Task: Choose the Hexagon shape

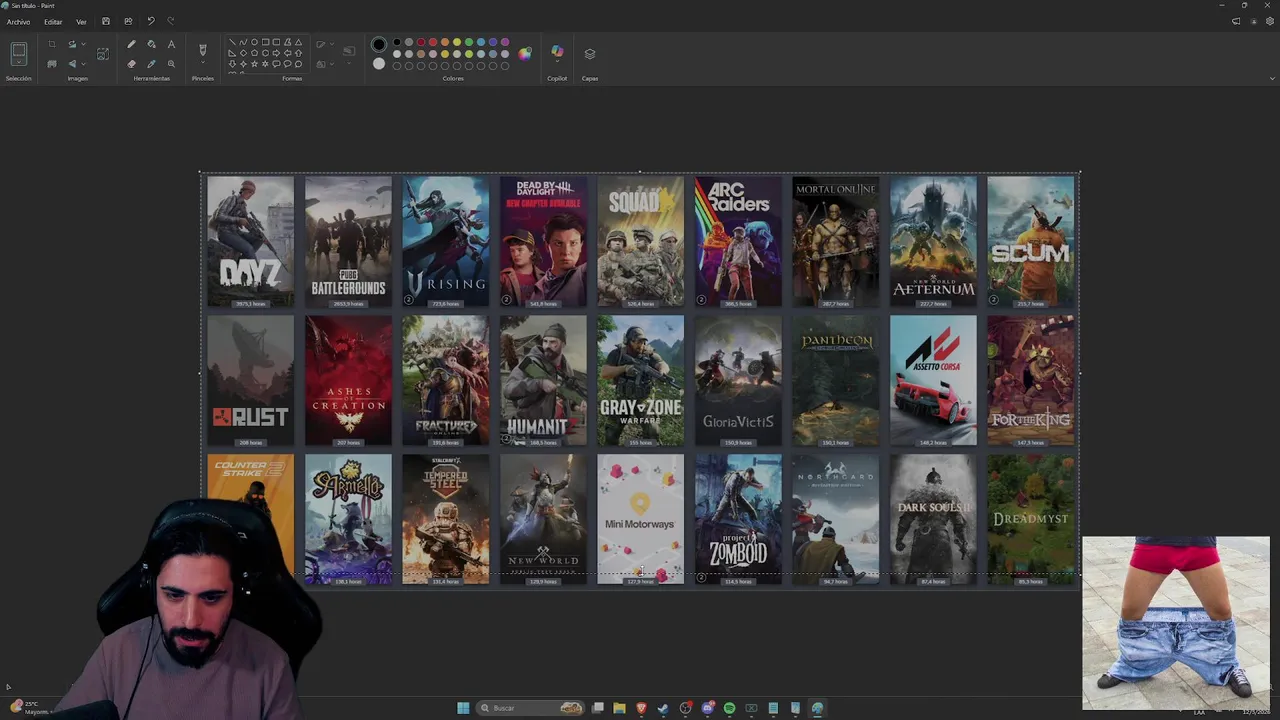Action: click(265, 53)
